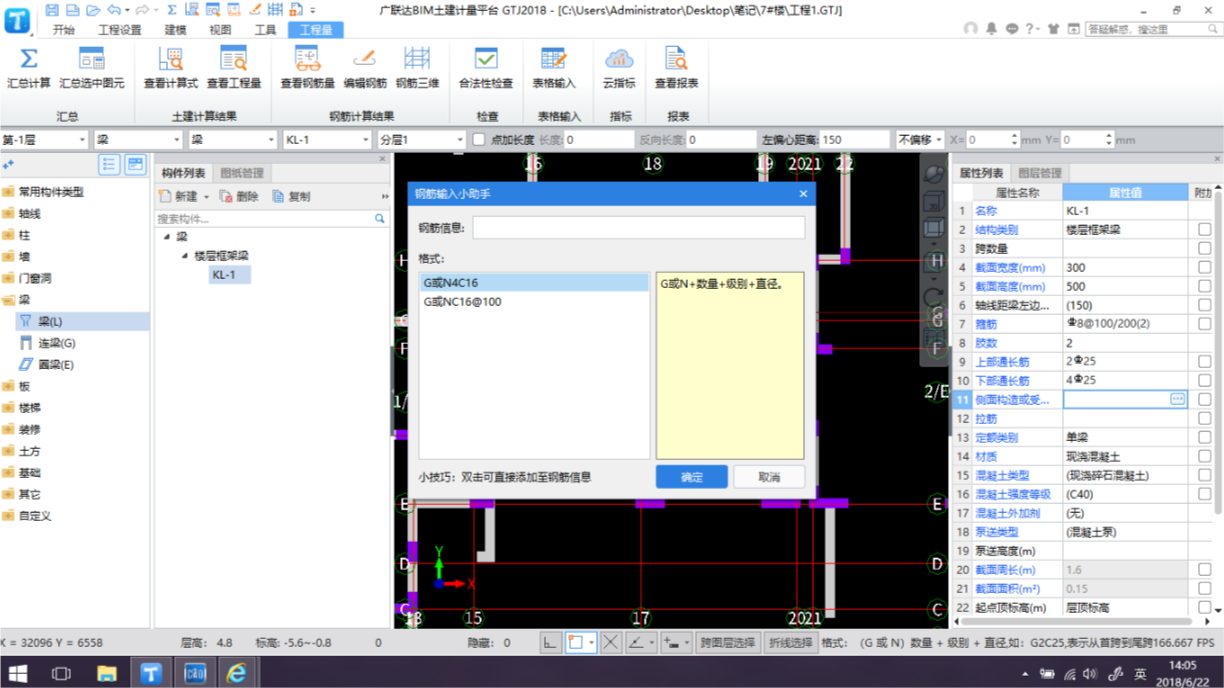Click 汇总选中图元 ribbon icon
Viewport: 1224px width, 688px height.
91,59
